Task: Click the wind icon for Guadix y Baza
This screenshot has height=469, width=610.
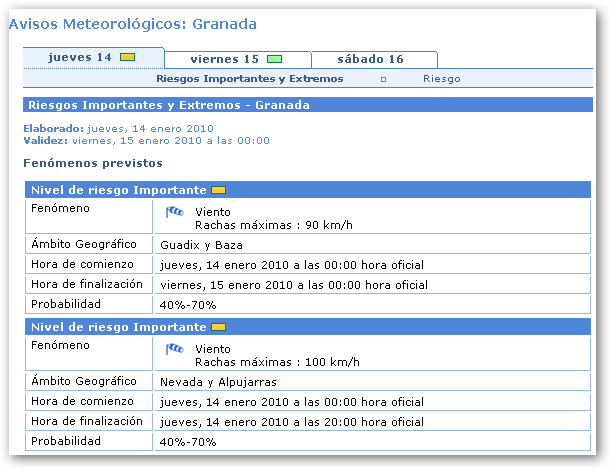Action: (x=175, y=212)
